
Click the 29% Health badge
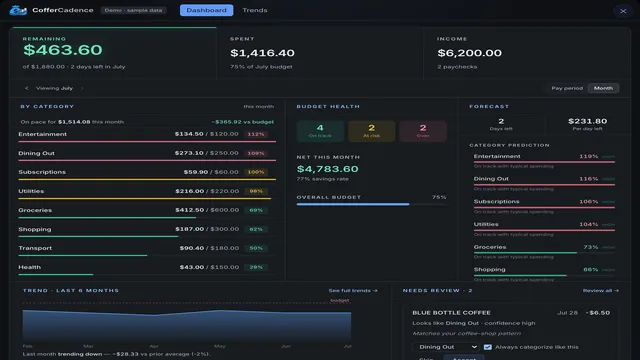pyautogui.click(x=256, y=267)
